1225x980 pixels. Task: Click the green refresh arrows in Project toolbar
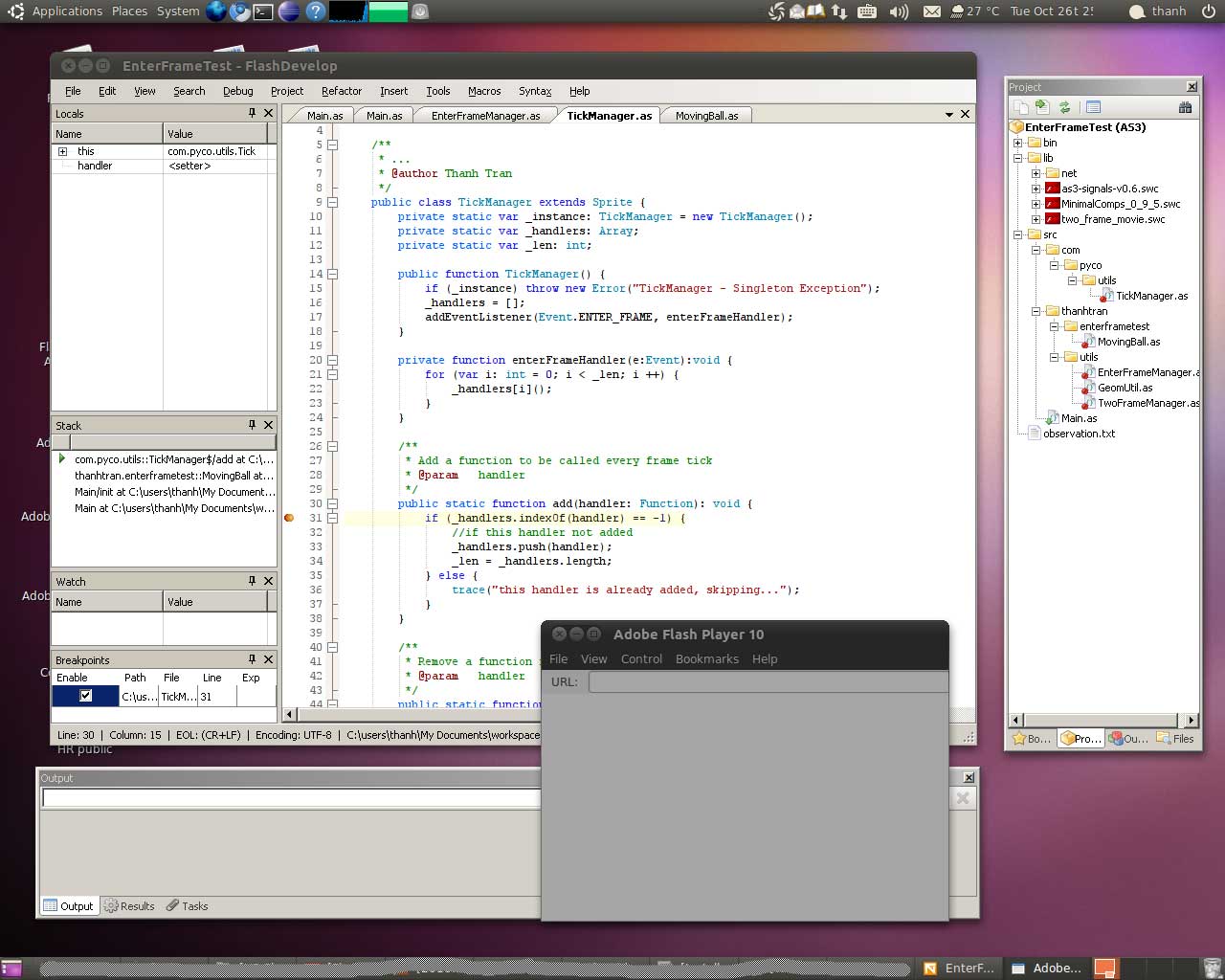[x=1064, y=107]
